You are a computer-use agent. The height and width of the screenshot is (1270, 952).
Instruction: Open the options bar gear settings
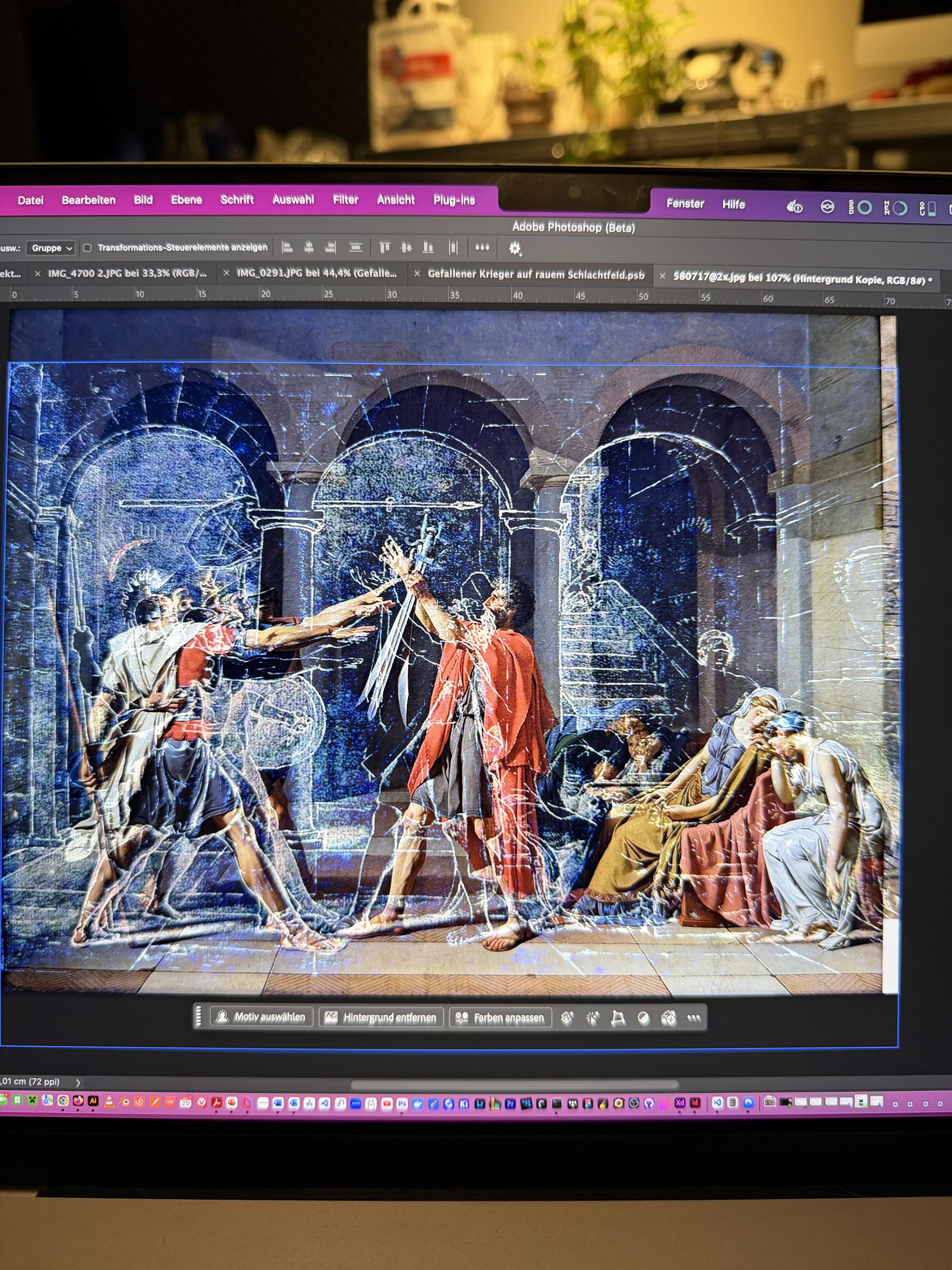(x=515, y=248)
